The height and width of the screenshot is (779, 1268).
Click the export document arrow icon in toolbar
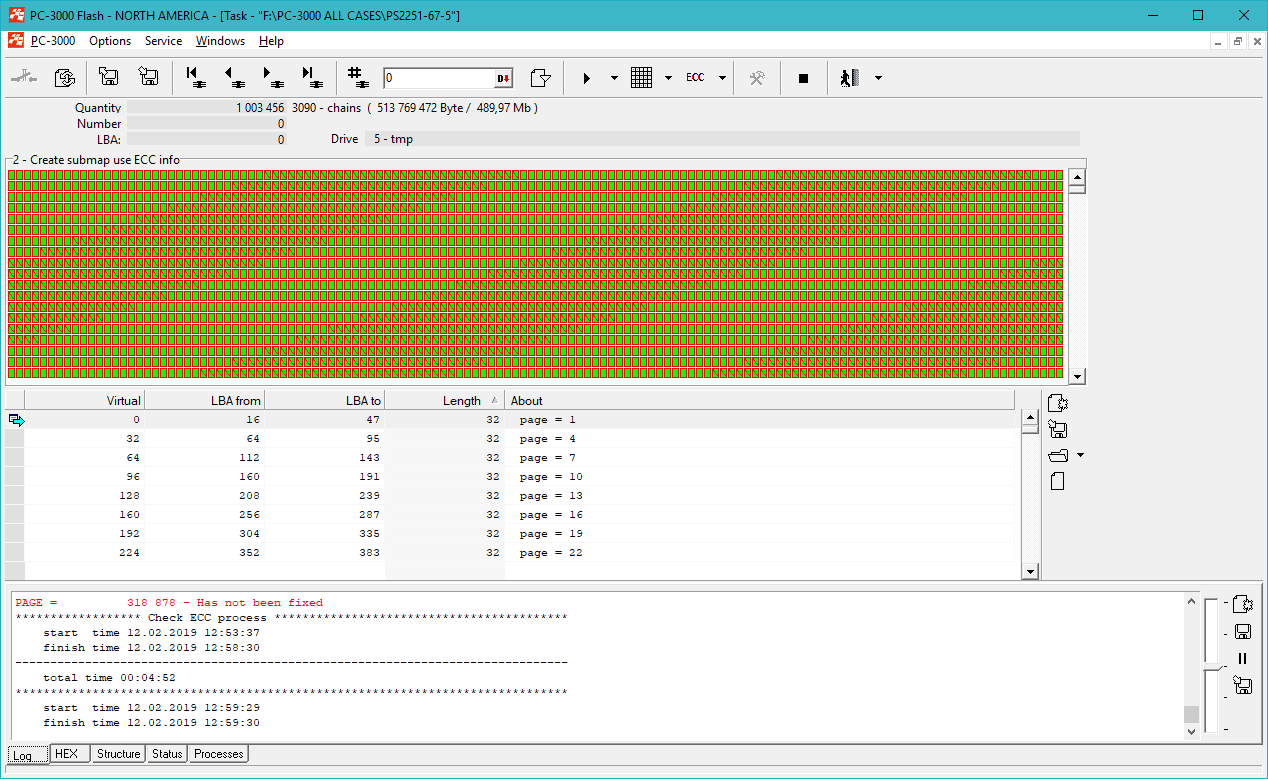(540, 78)
